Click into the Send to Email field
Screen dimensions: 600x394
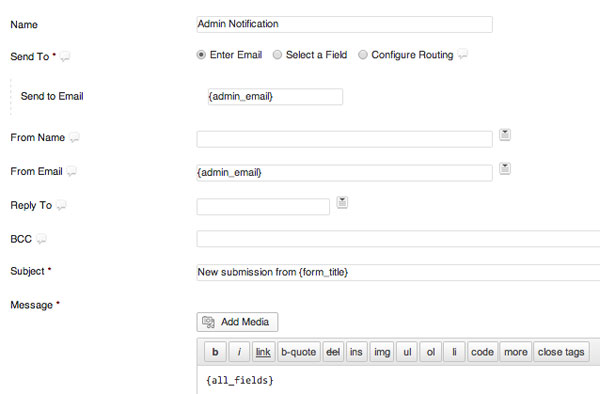coord(275,97)
